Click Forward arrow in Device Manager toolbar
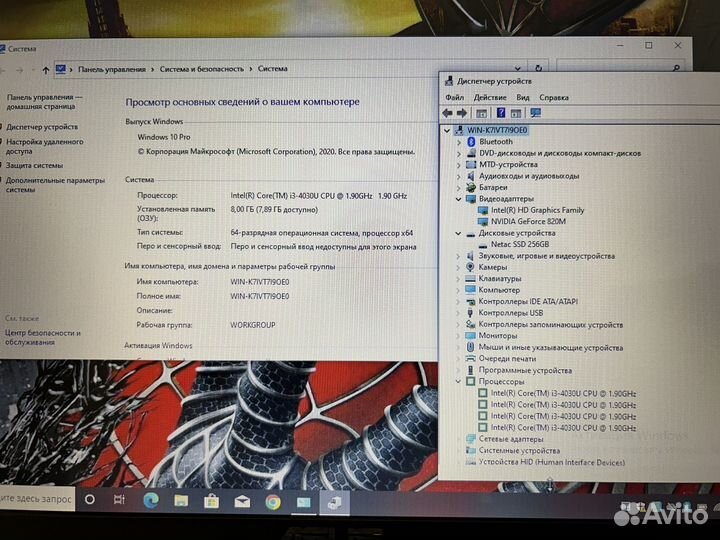Viewport: 720px width, 540px height. pyautogui.click(x=461, y=113)
